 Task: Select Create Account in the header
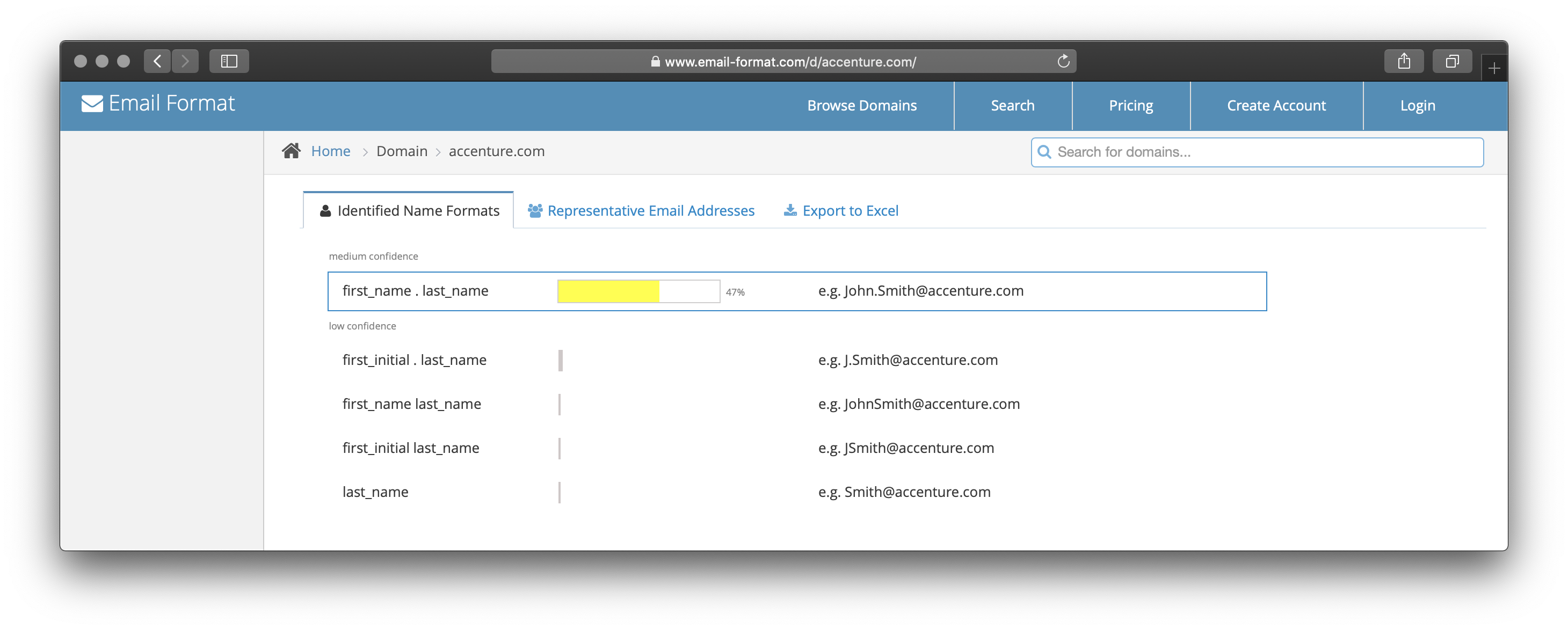point(1276,106)
